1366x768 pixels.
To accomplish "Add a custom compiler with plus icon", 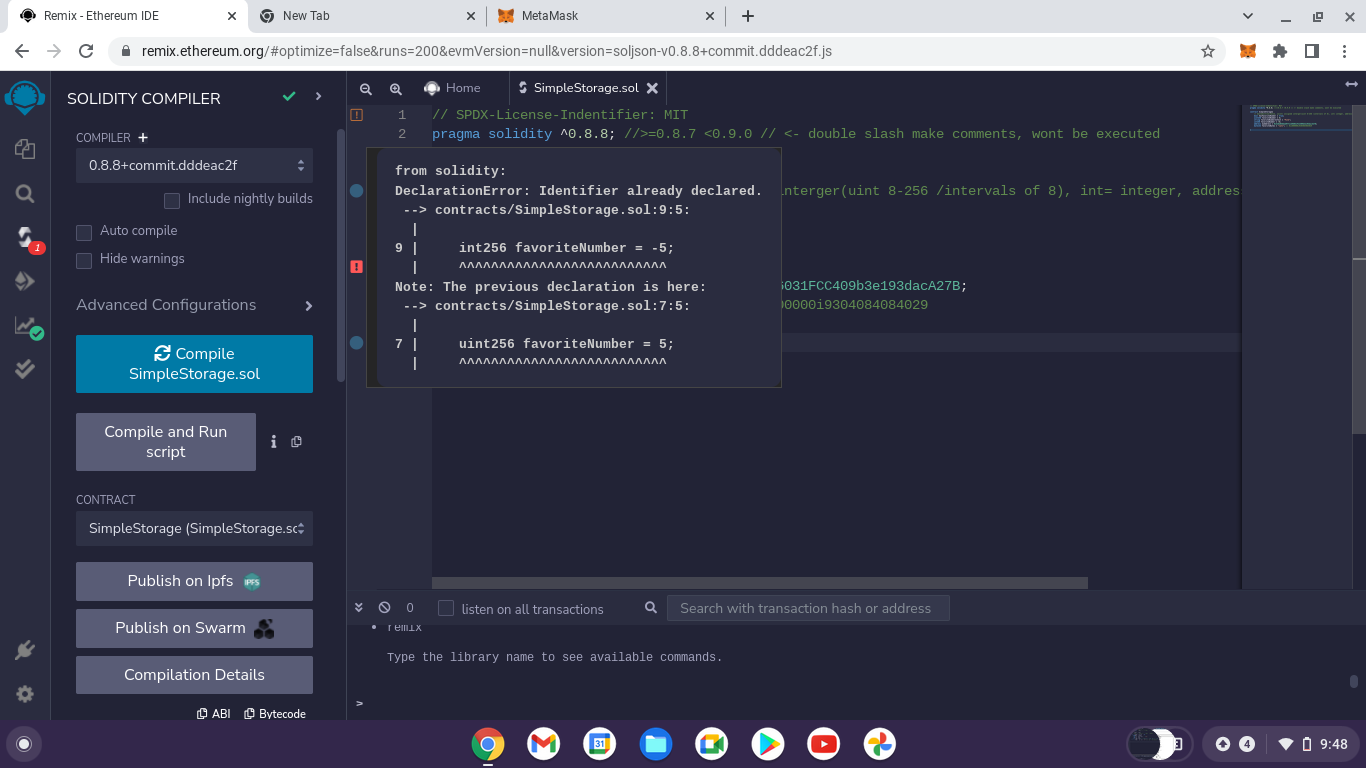I will point(143,138).
